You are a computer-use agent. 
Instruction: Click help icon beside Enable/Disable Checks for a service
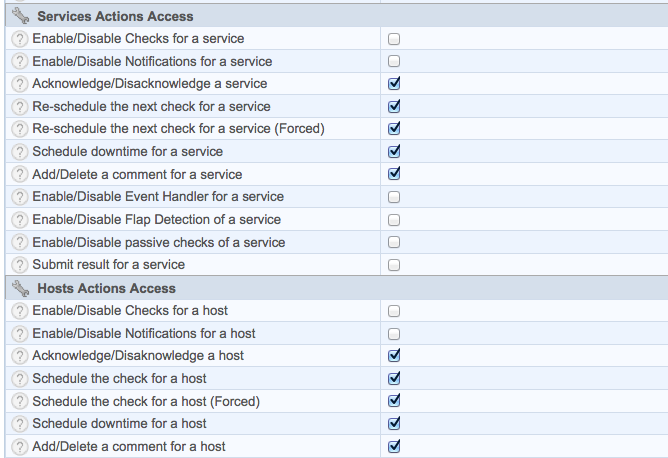(x=19, y=39)
